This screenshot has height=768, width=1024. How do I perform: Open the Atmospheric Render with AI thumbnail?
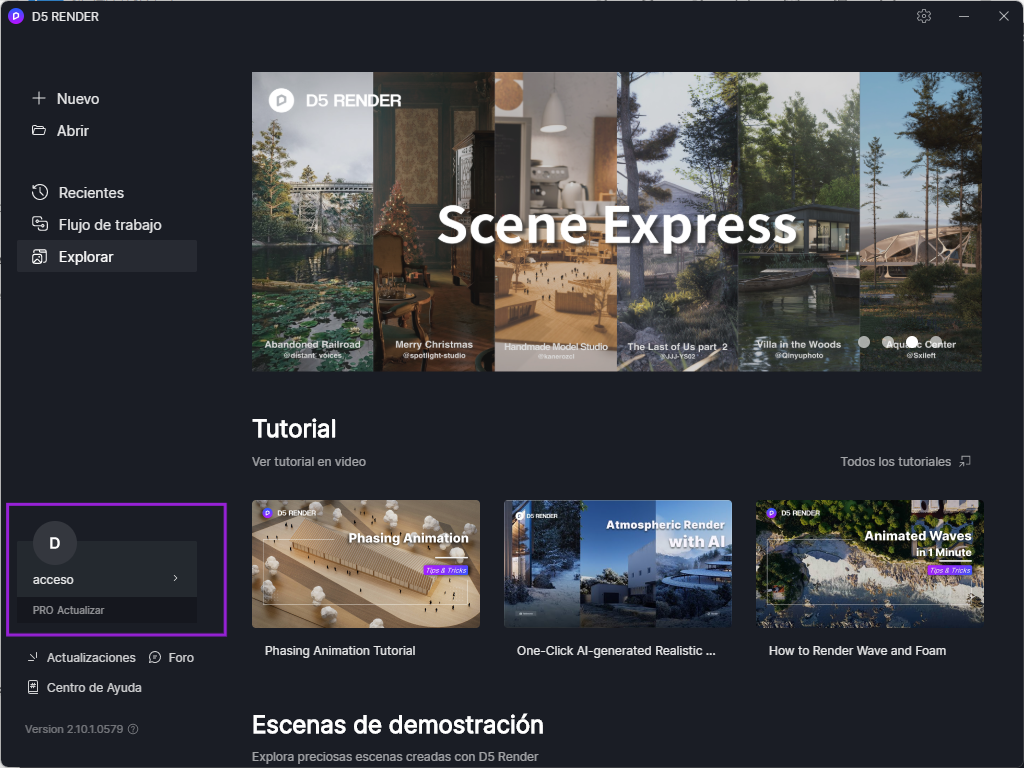point(617,563)
